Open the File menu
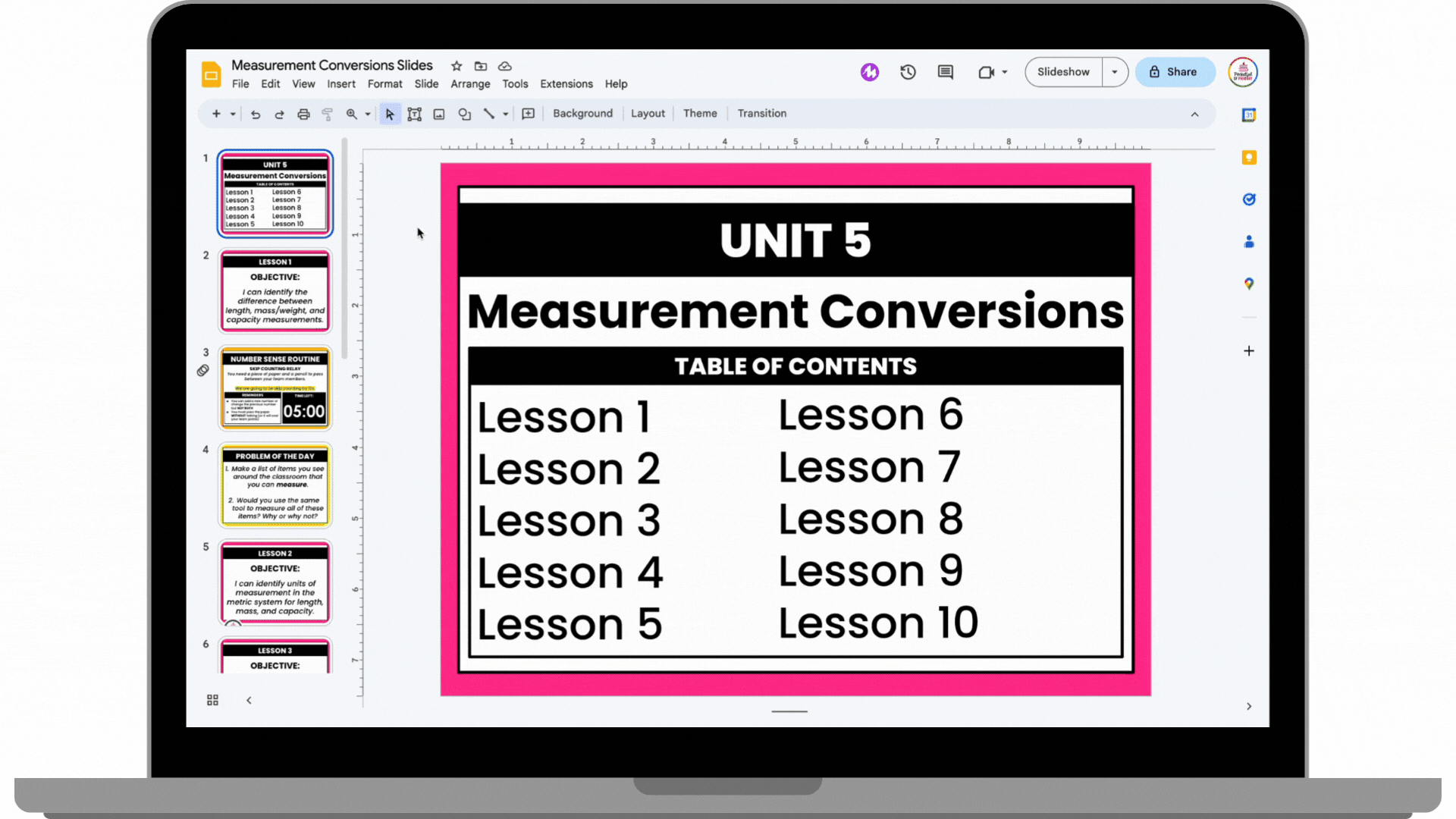Image resolution: width=1456 pixels, height=819 pixels. pyautogui.click(x=240, y=84)
